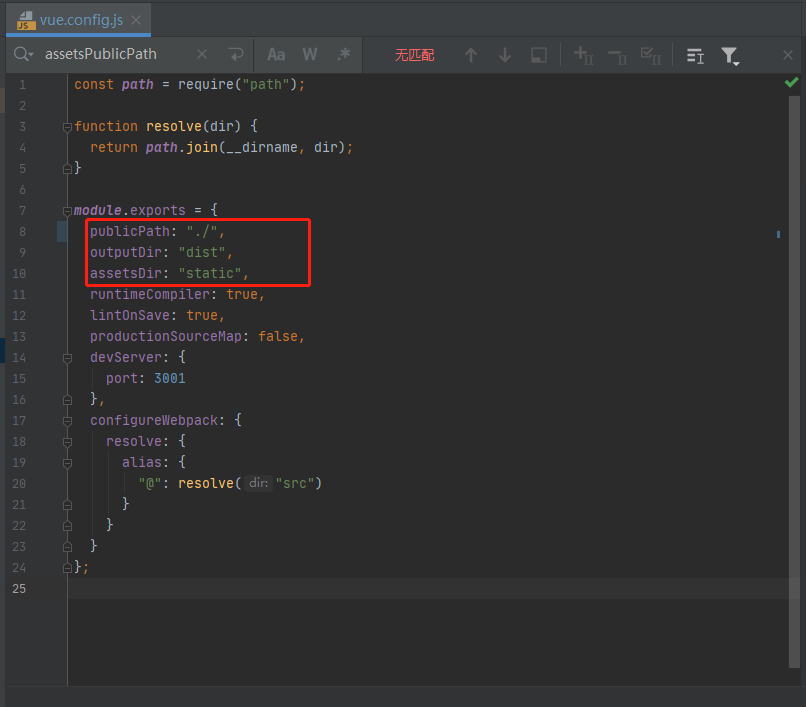Click line number 8 in gutter

[x=22, y=231]
